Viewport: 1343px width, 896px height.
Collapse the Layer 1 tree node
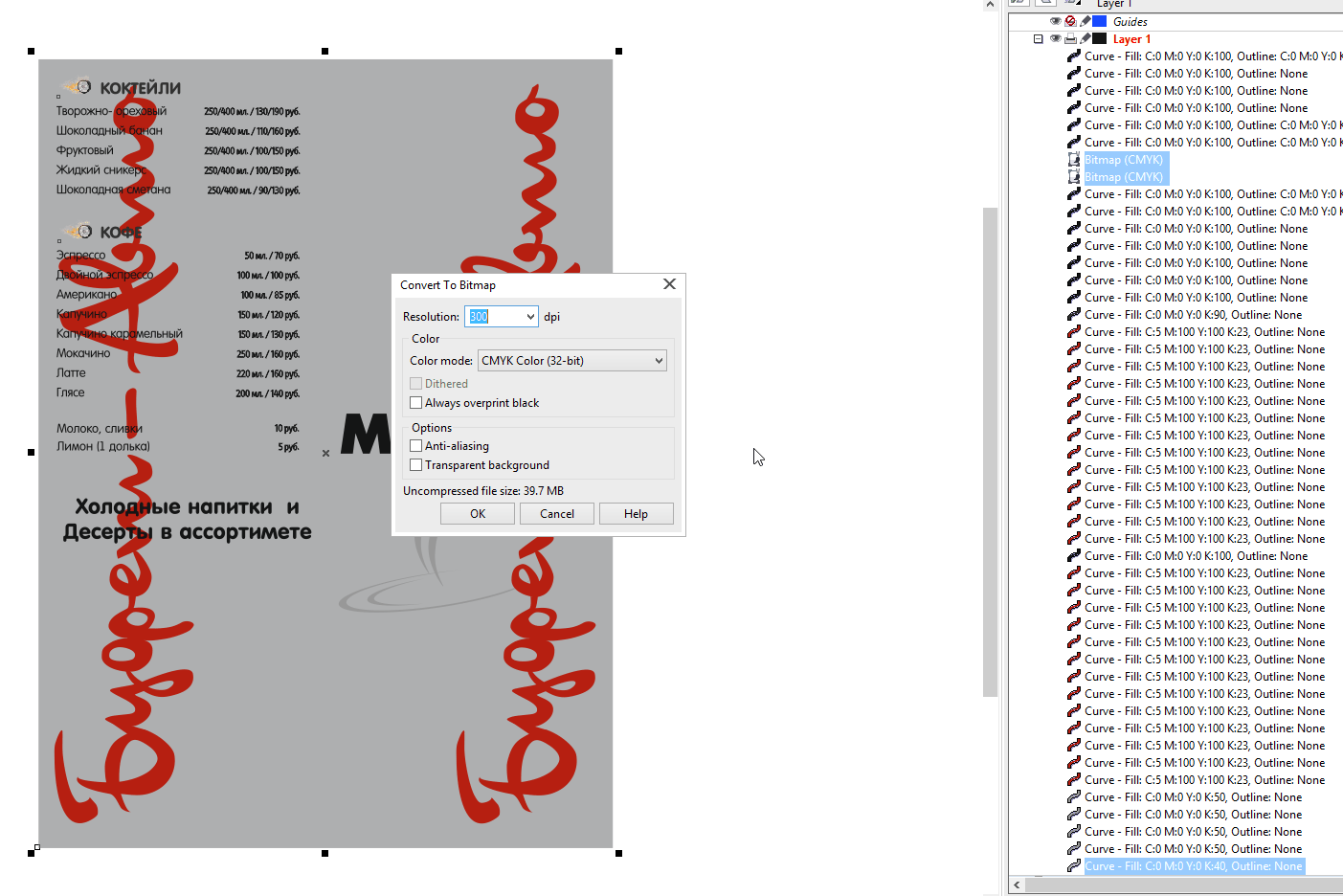pyautogui.click(x=1038, y=39)
